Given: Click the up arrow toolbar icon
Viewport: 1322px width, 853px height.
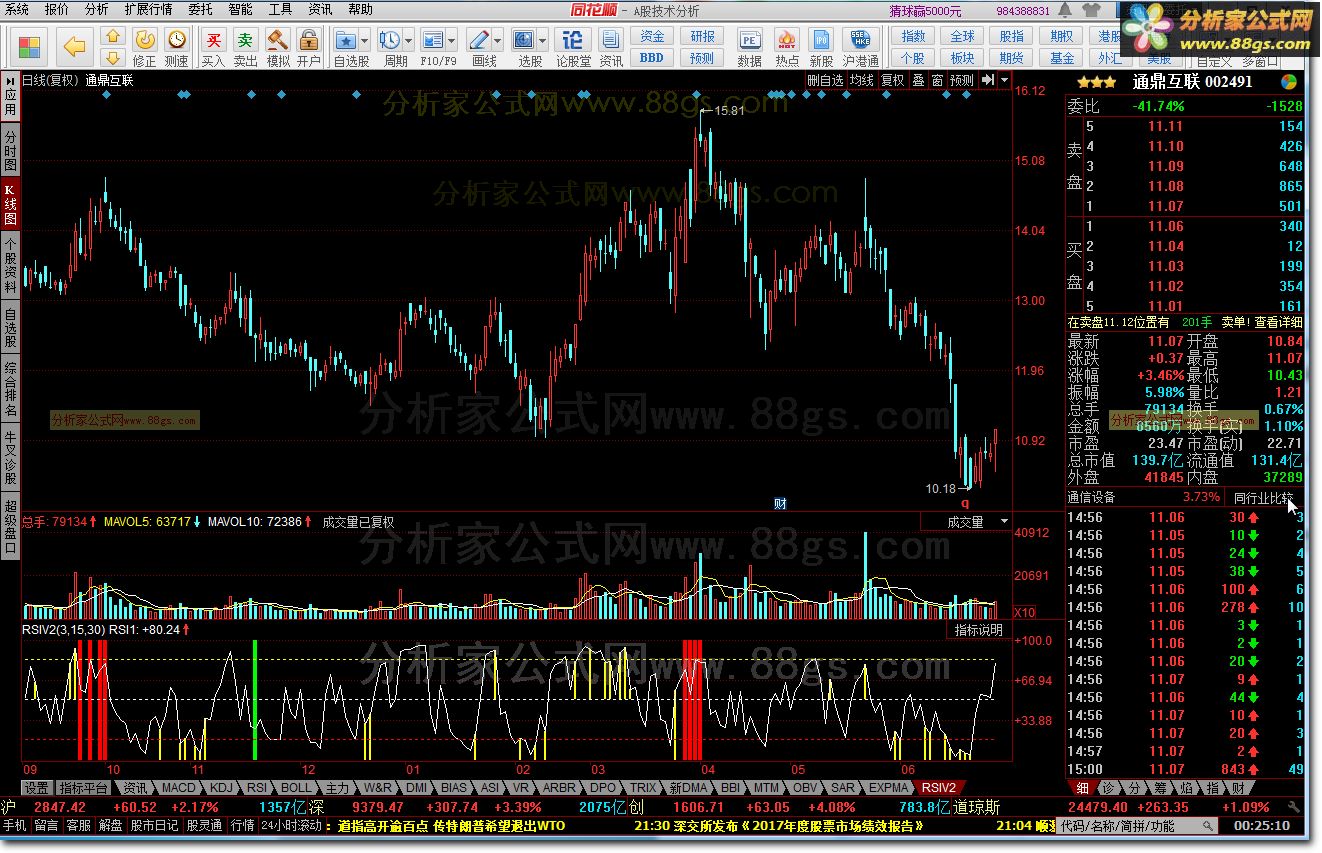Looking at the screenshot, I should (113, 37).
